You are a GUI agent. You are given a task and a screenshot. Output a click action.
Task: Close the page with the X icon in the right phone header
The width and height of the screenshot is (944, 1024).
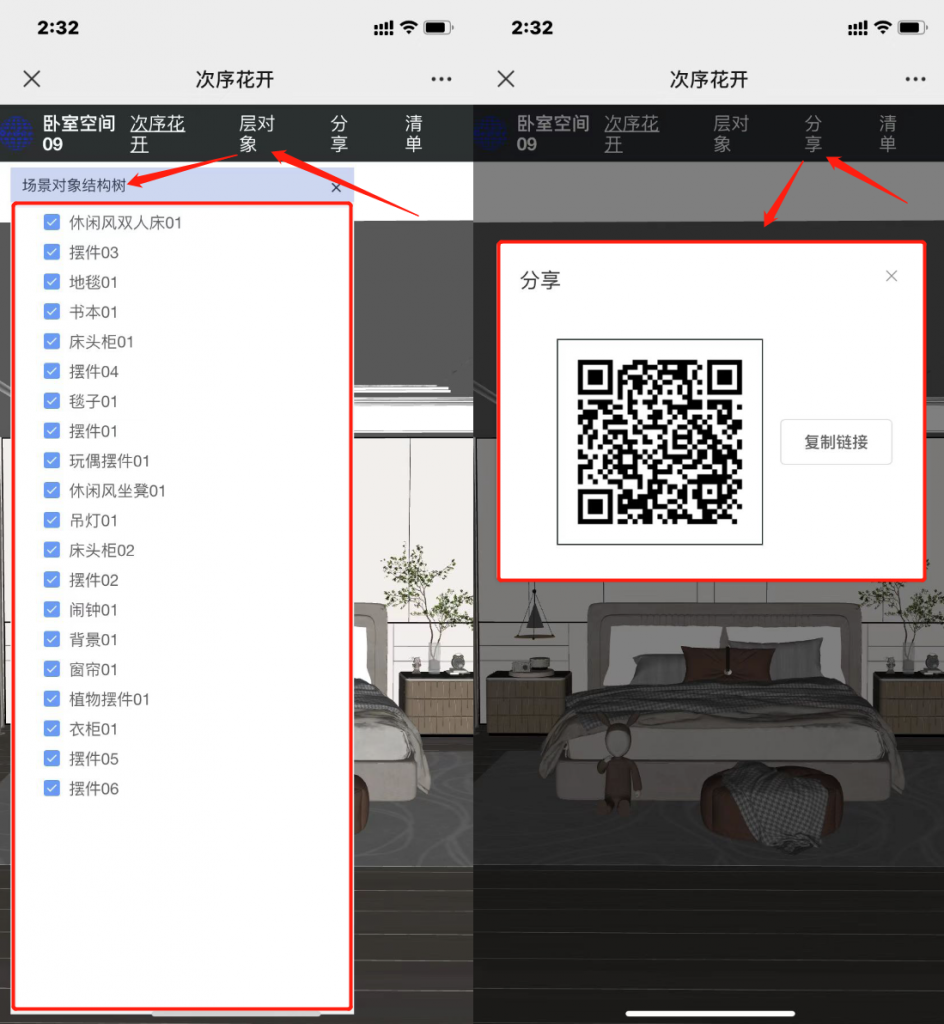[x=506, y=79]
